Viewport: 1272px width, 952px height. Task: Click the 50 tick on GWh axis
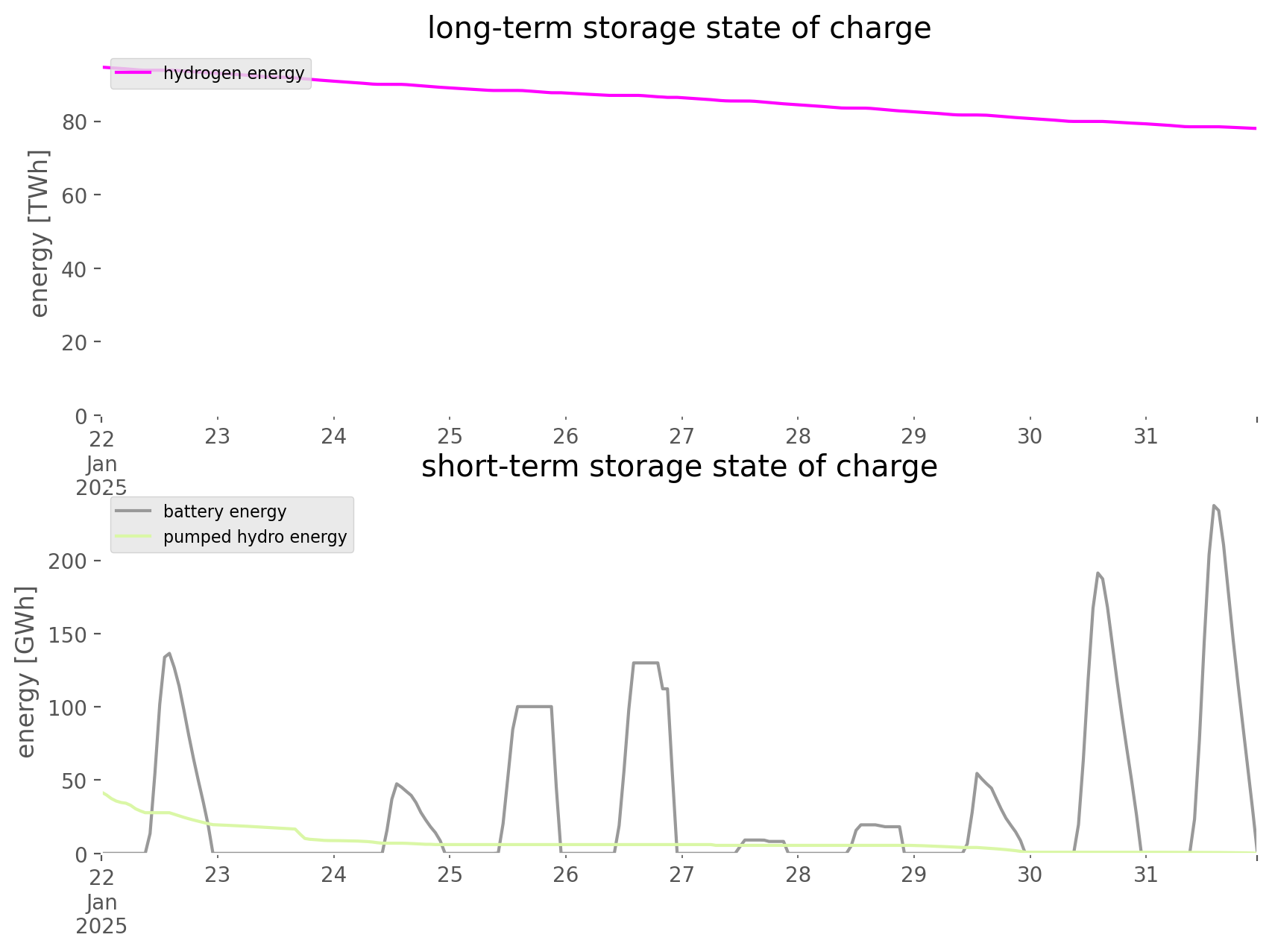click(x=77, y=781)
